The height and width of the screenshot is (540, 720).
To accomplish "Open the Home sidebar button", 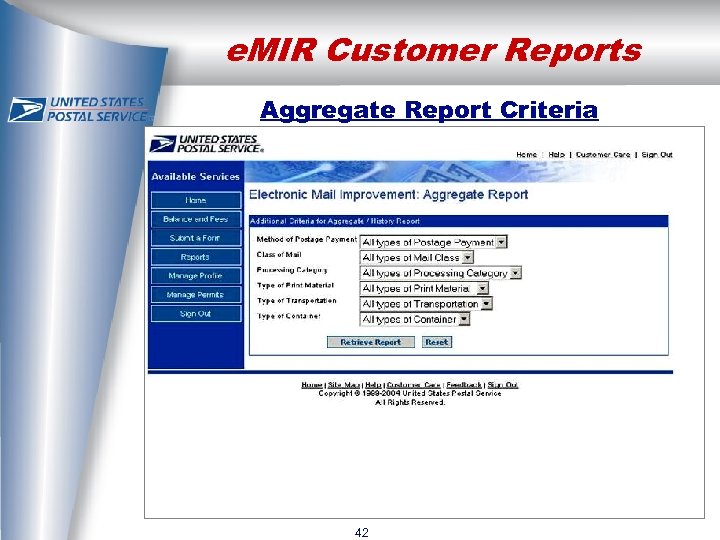I will coord(196,200).
